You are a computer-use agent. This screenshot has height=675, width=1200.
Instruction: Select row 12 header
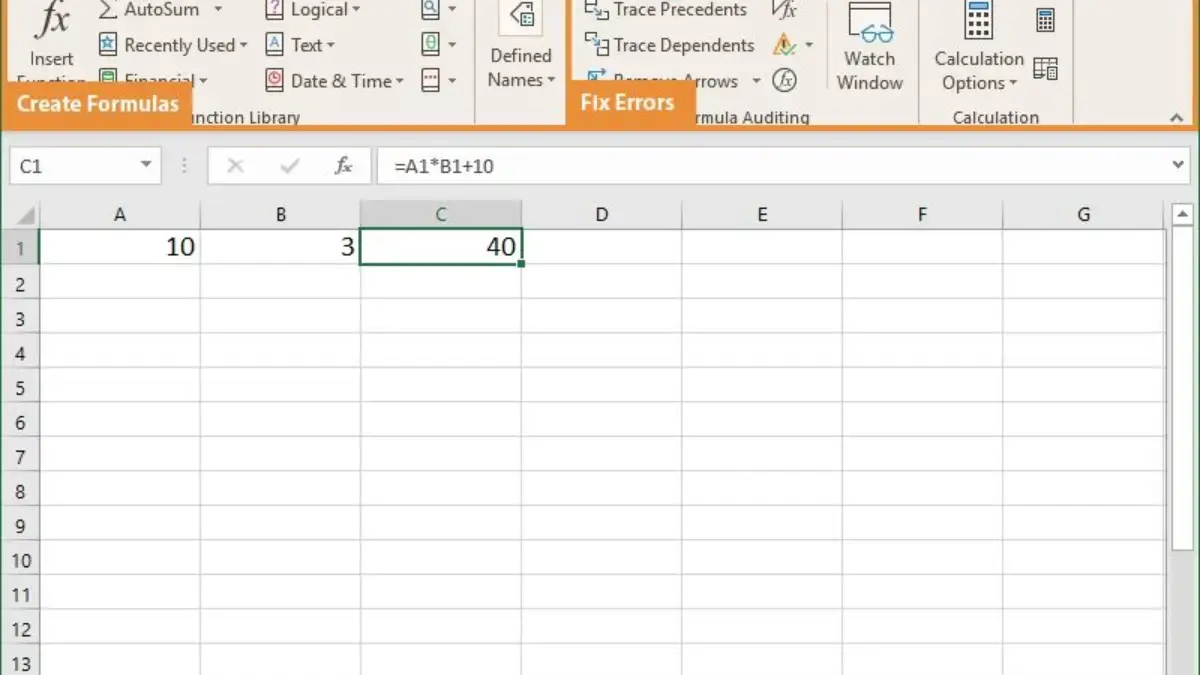(x=20, y=629)
